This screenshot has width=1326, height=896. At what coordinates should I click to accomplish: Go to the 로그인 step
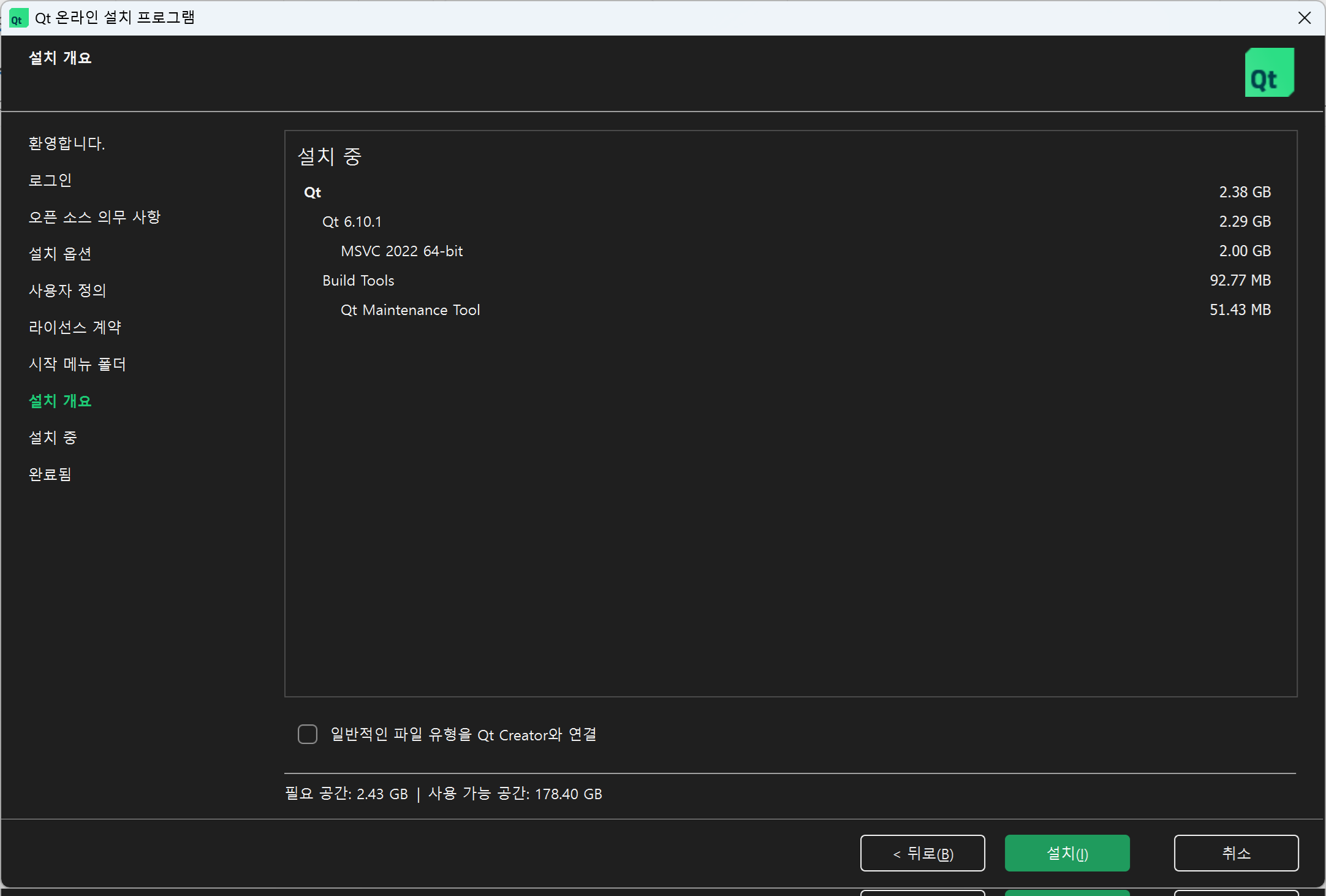tap(50, 180)
